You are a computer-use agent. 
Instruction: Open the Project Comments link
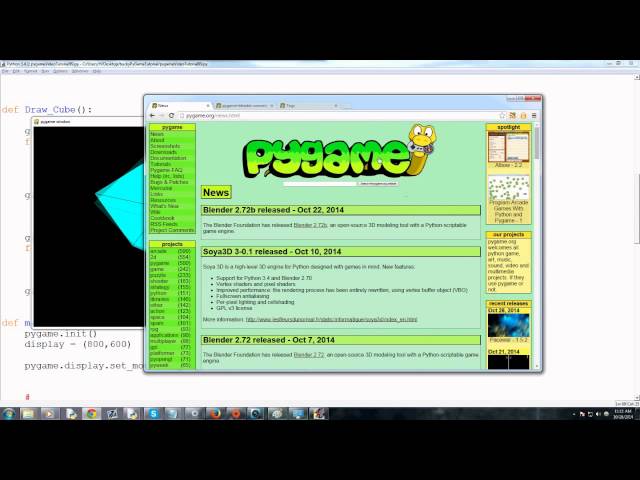[x=172, y=230]
